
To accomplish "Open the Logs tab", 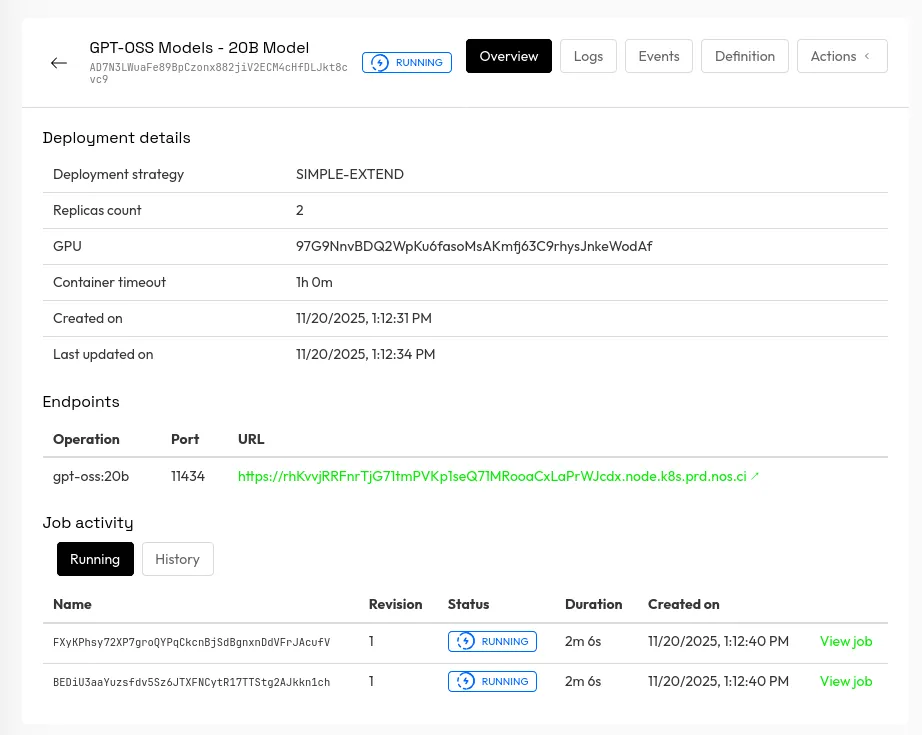I will click(588, 56).
